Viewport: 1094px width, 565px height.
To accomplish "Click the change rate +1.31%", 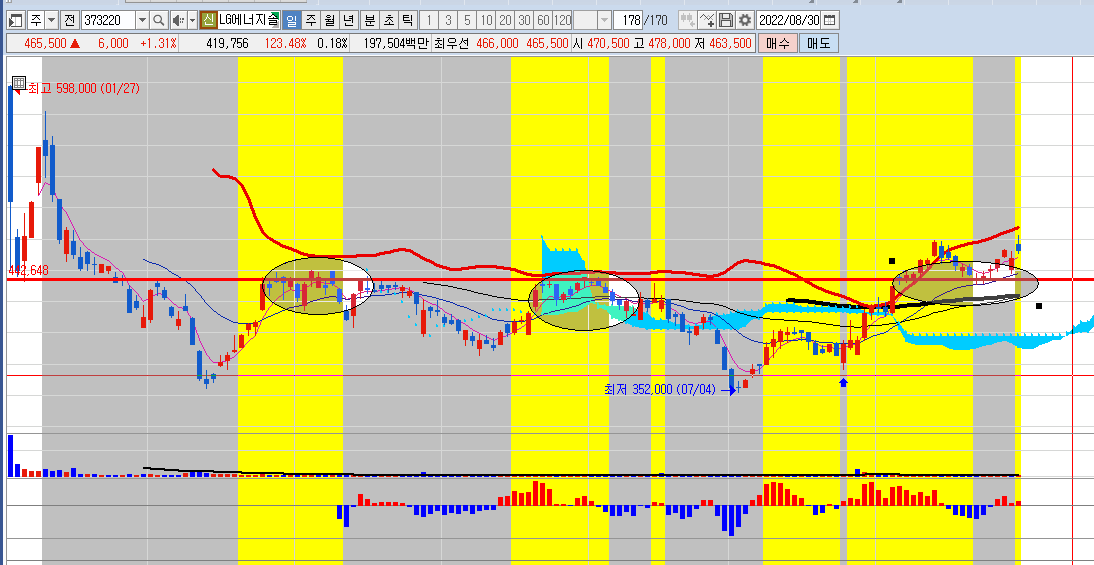I will [x=158, y=43].
